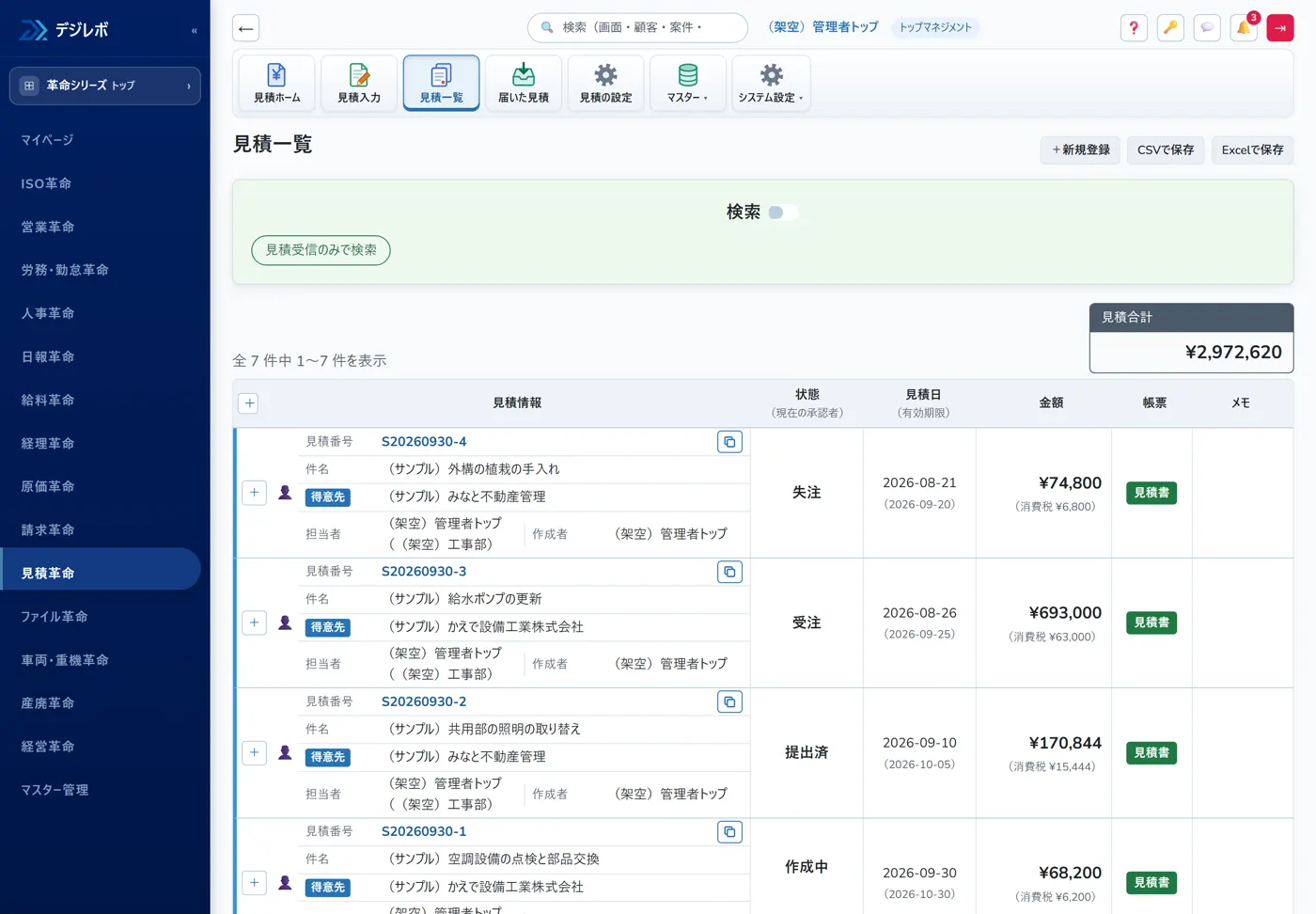Screen dimensions: 1316x914
Task: Click the top search input field
Action: [x=638, y=28]
